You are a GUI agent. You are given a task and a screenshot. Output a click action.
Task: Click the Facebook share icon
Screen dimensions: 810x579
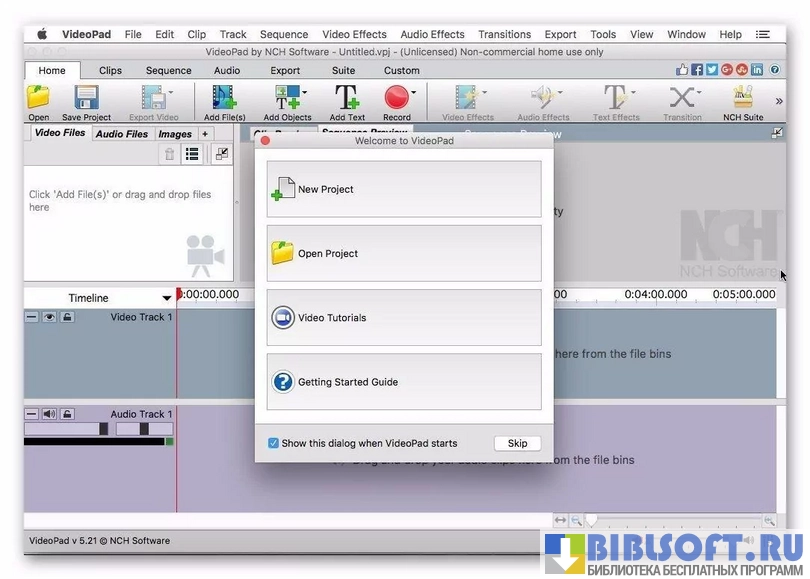(x=697, y=70)
